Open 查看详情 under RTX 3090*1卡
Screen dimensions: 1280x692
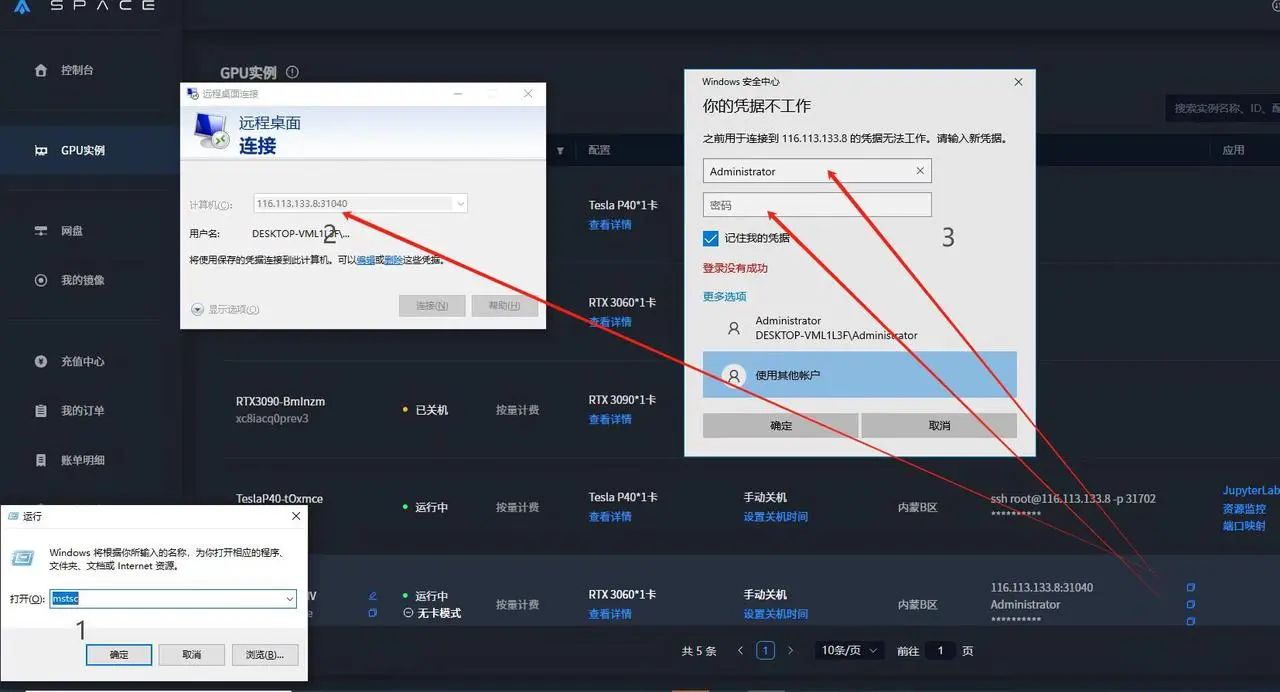point(610,419)
